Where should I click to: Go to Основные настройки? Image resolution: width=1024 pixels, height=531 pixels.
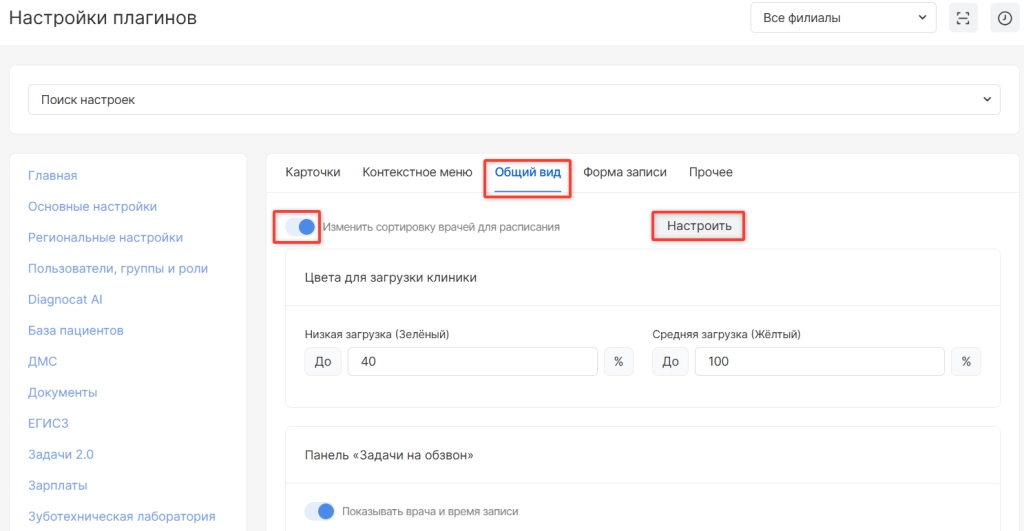[x=92, y=206]
